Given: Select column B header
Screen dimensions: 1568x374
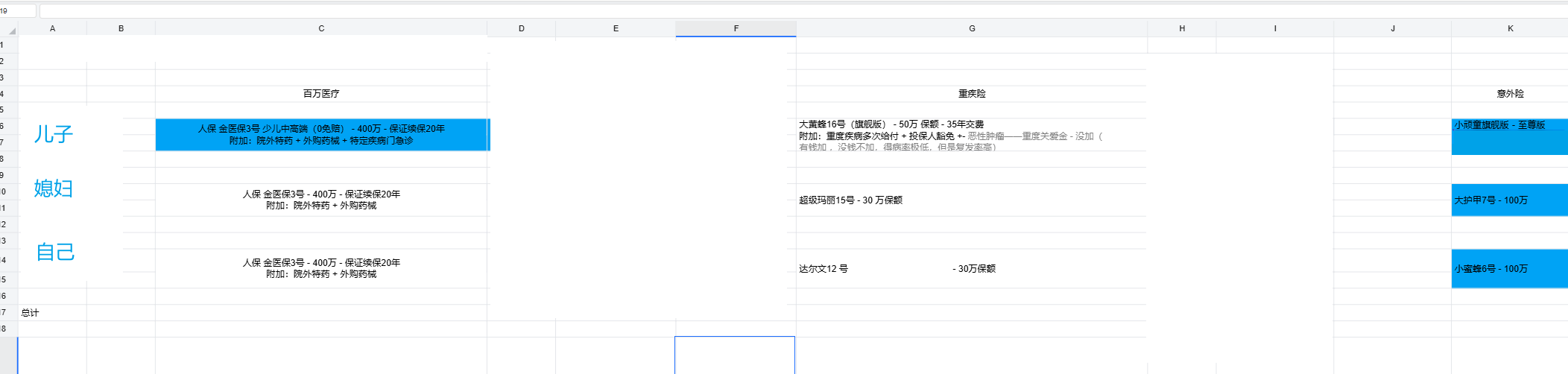Looking at the screenshot, I should (121, 28).
